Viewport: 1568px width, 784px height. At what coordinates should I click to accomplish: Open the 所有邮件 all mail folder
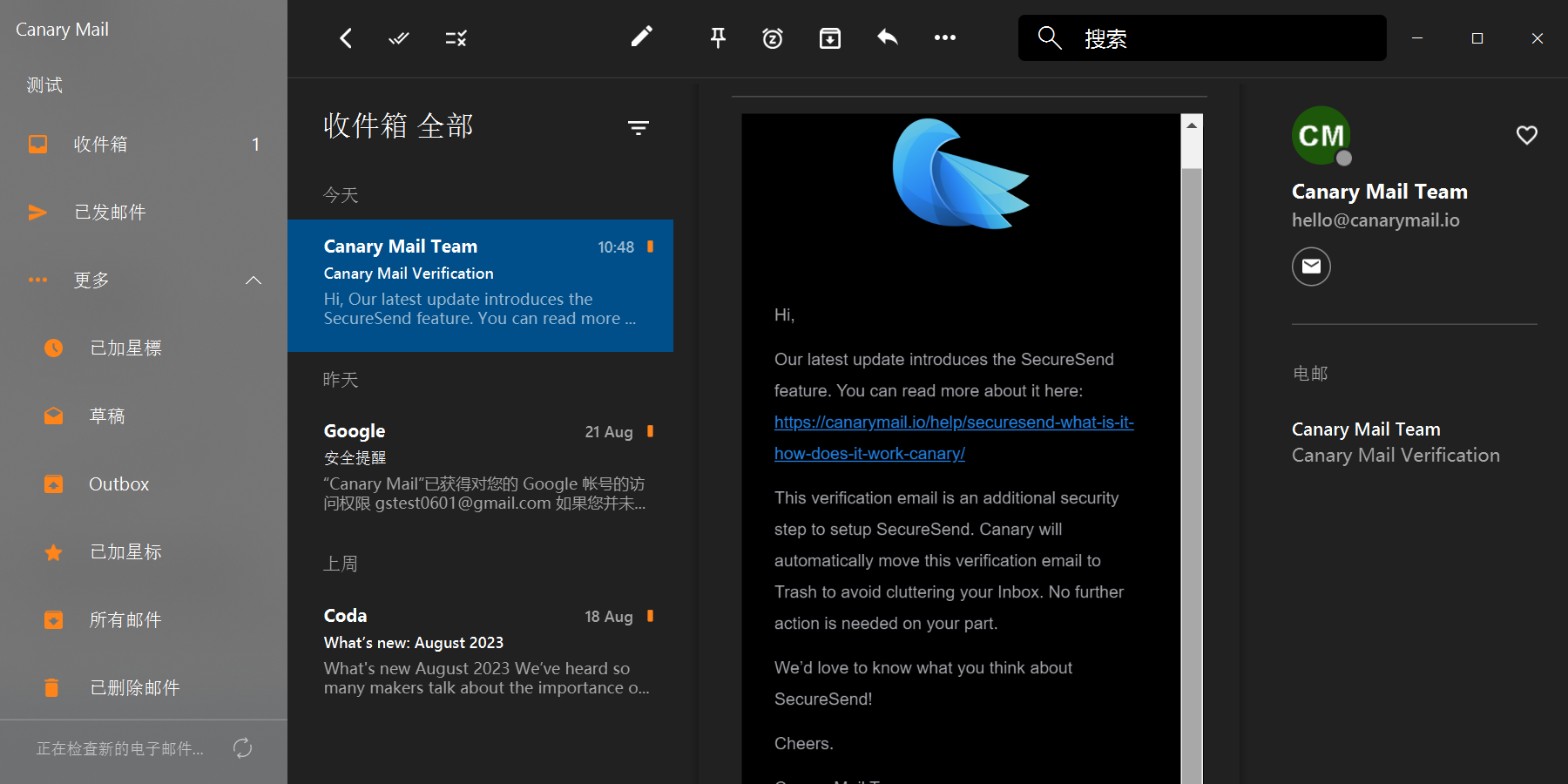click(144, 619)
